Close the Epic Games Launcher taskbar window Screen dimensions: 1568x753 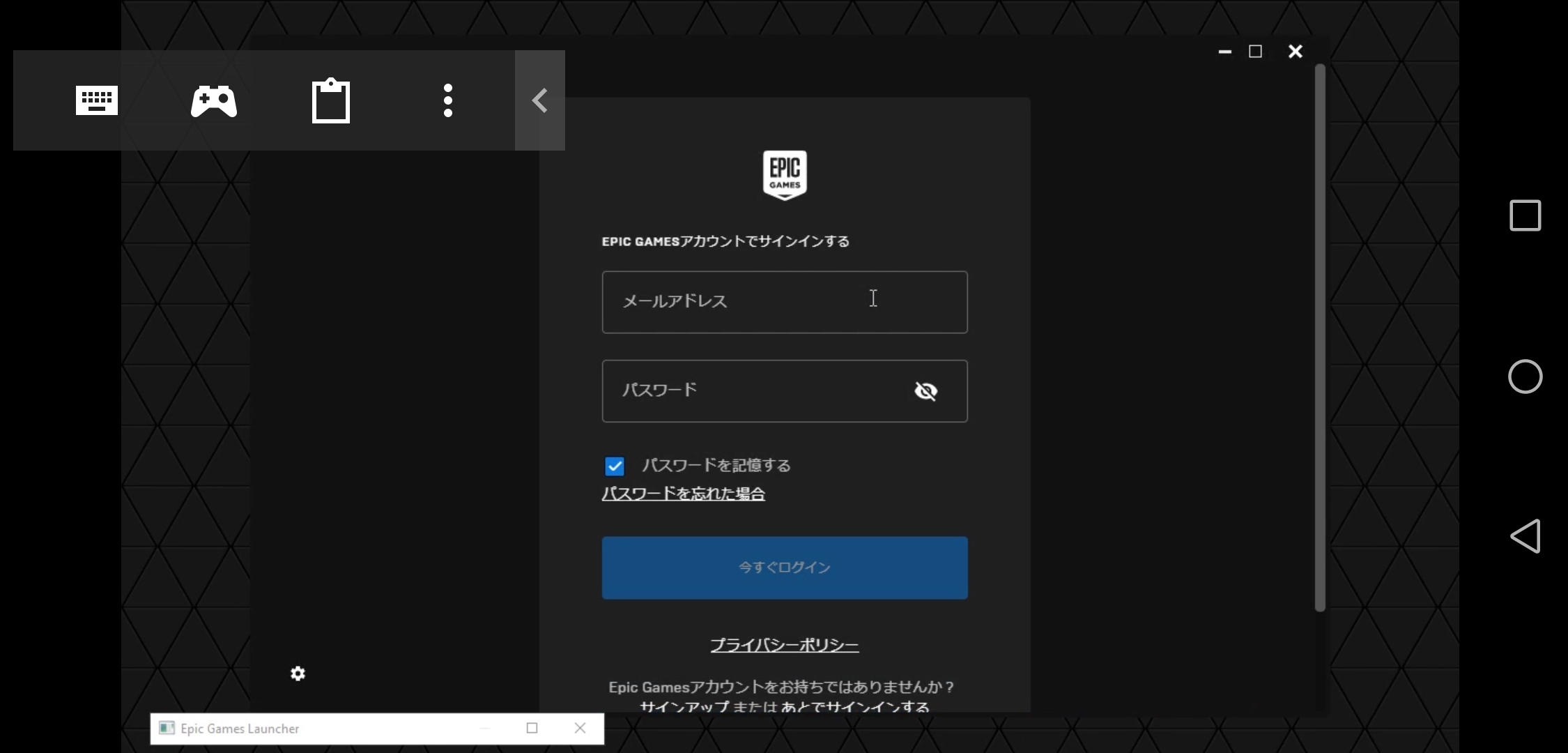(x=580, y=728)
